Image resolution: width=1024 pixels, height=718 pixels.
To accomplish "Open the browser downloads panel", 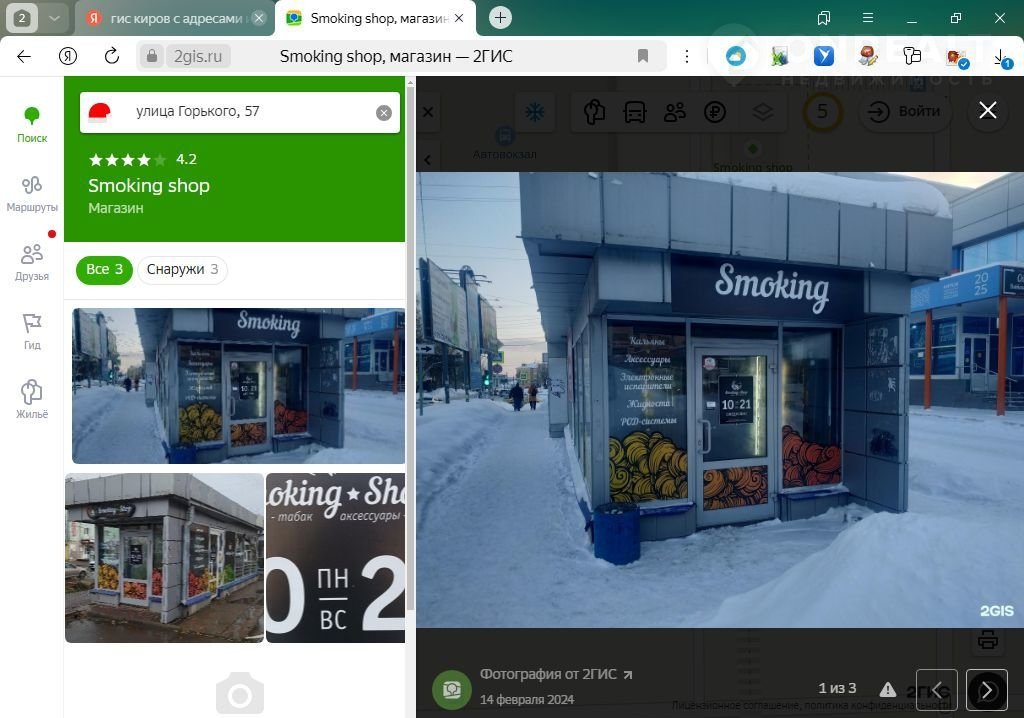I will [x=1001, y=57].
